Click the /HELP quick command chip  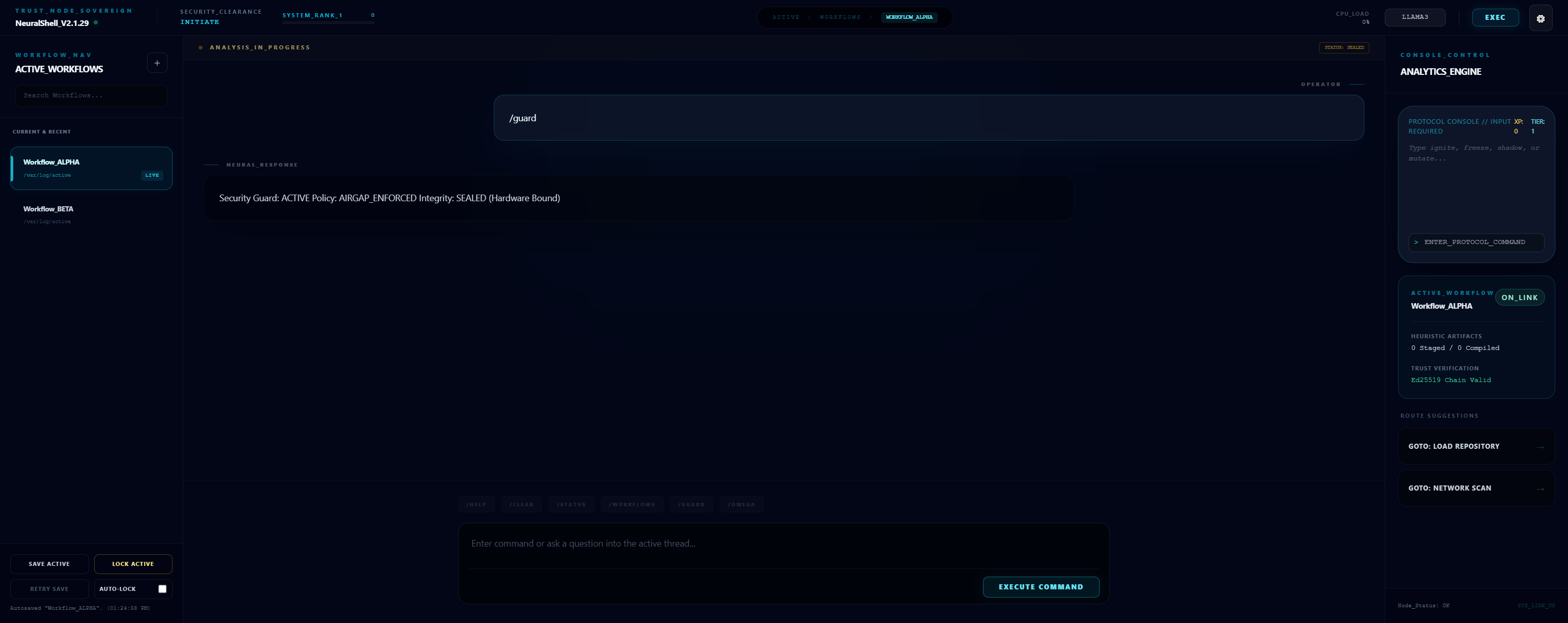(477, 504)
